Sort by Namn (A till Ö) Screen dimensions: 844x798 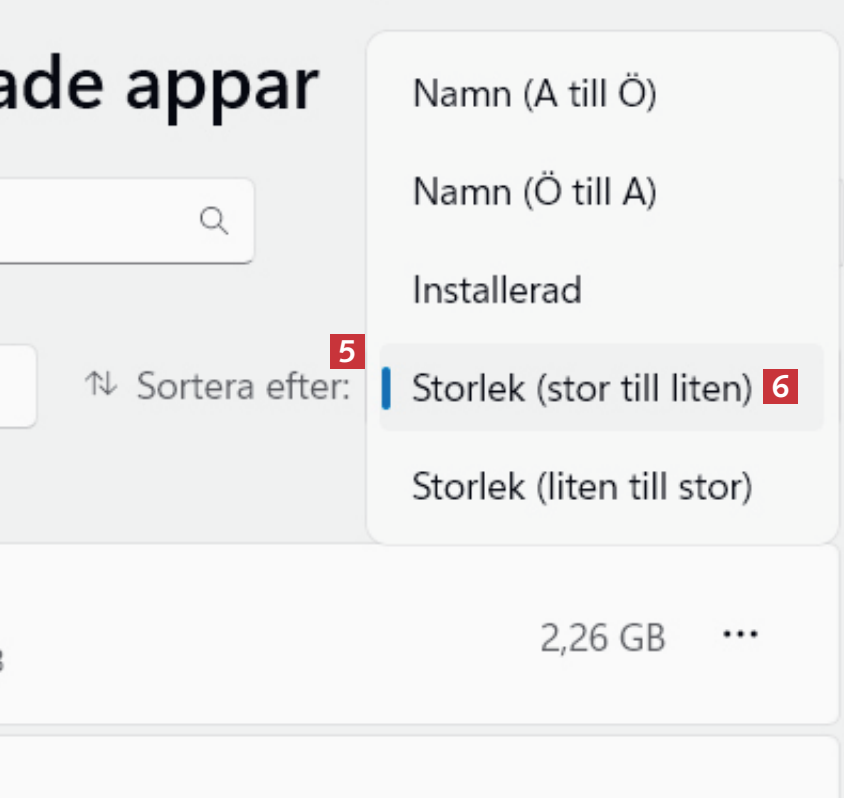click(x=534, y=95)
